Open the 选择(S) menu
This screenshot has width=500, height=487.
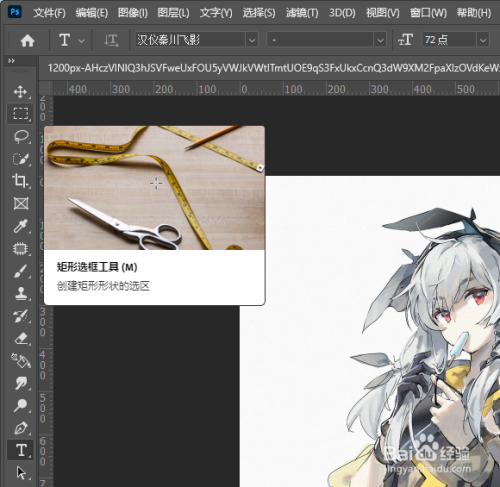tap(259, 13)
